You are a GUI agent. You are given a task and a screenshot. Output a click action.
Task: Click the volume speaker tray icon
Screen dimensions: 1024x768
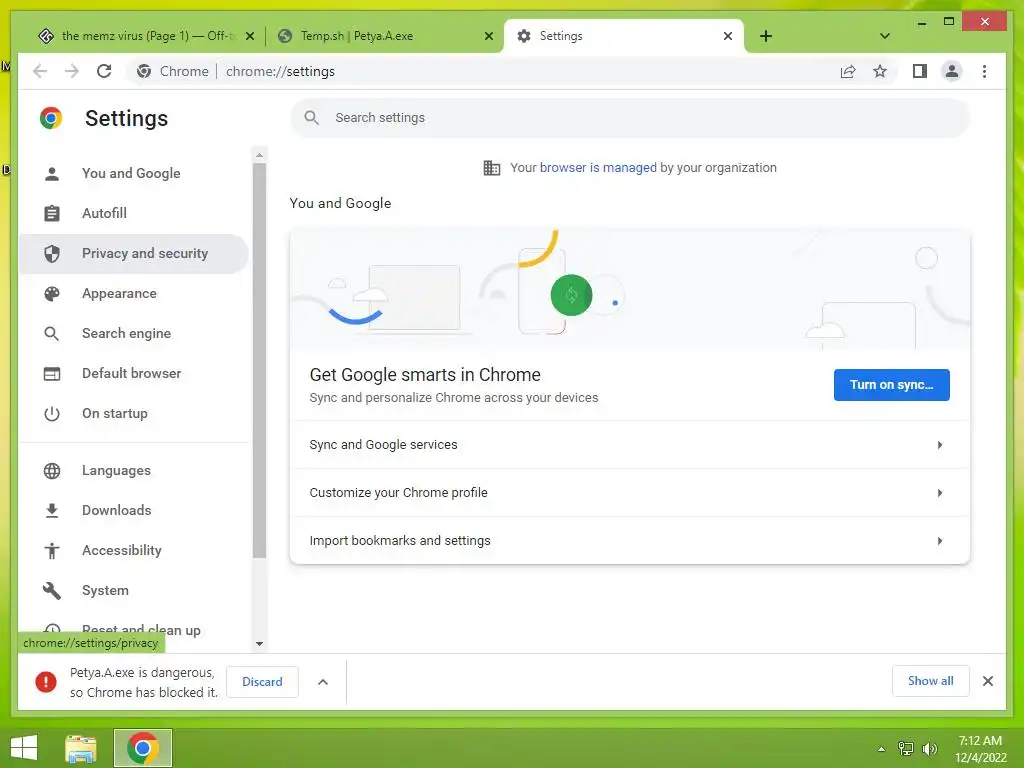(929, 749)
